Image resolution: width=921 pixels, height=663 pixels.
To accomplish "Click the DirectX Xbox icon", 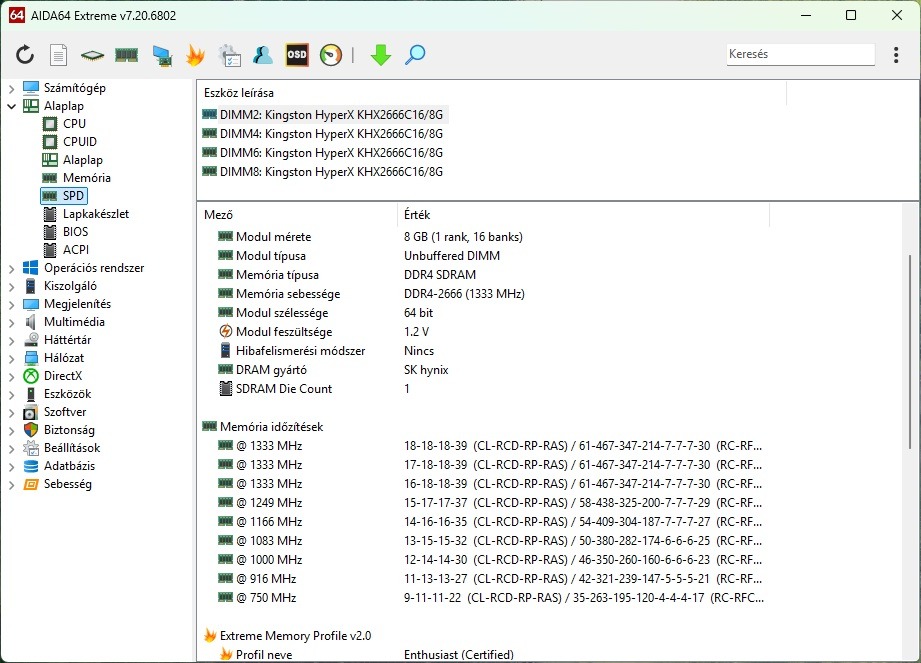I will click(31, 376).
